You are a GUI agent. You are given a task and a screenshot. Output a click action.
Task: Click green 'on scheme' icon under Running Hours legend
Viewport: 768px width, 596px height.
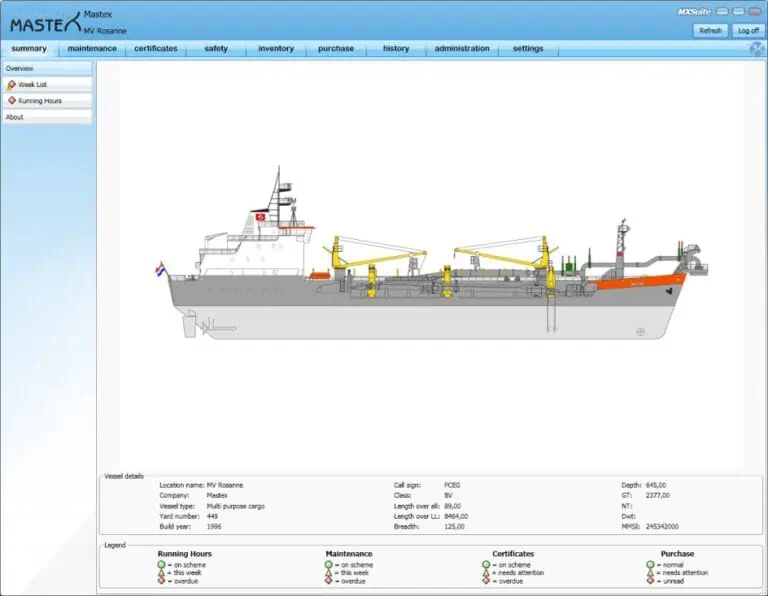[x=162, y=565]
